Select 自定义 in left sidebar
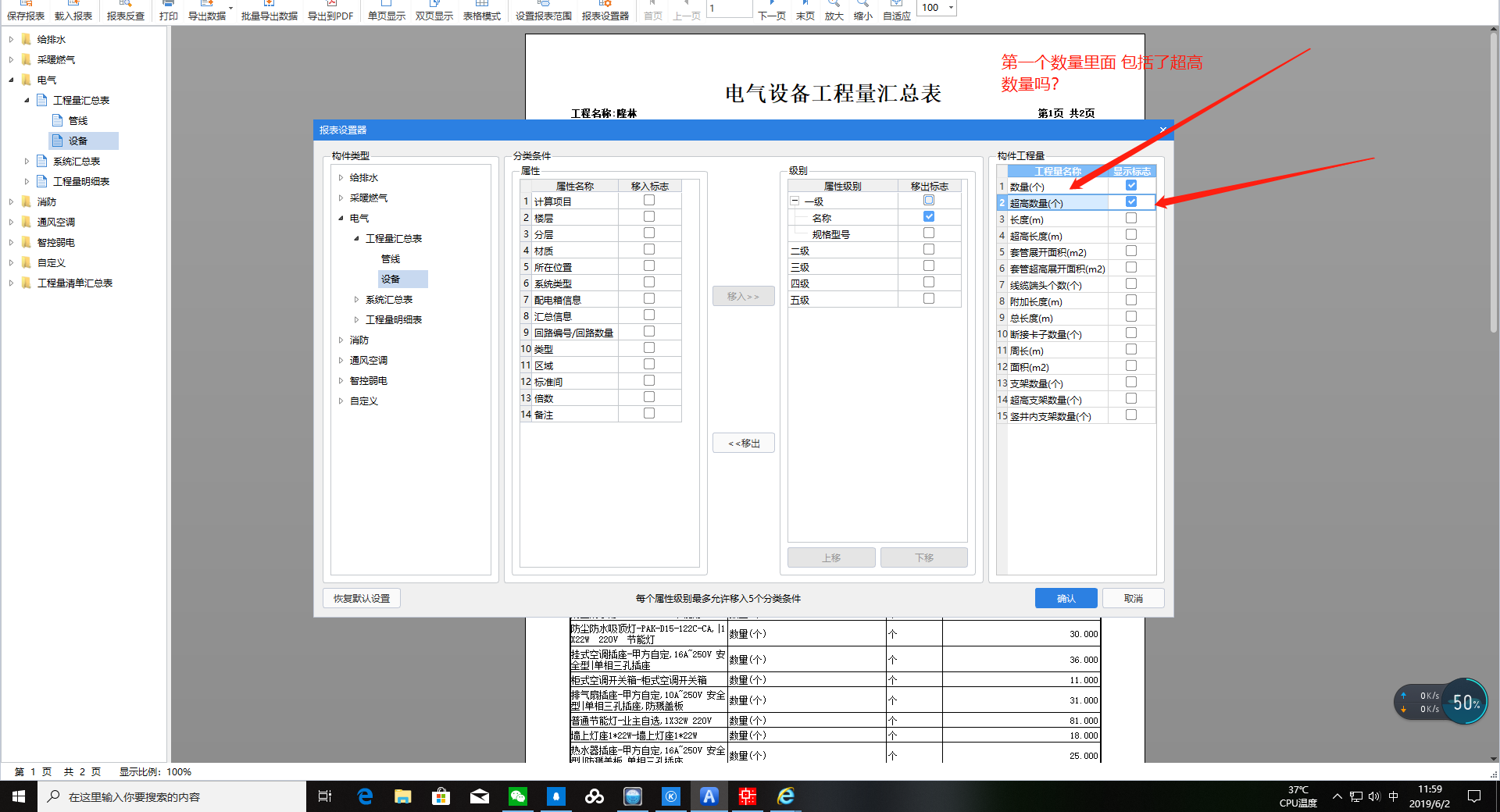The width and height of the screenshot is (1500, 812). point(52,263)
